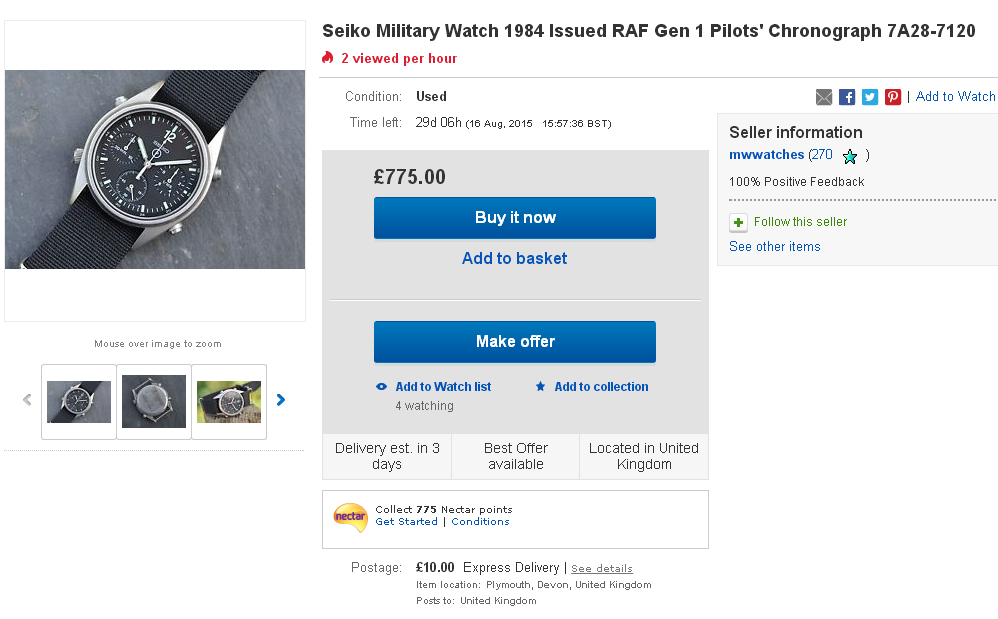Select the watch caseback thumbnail
The image size is (998, 619).
tap(154, 401)
